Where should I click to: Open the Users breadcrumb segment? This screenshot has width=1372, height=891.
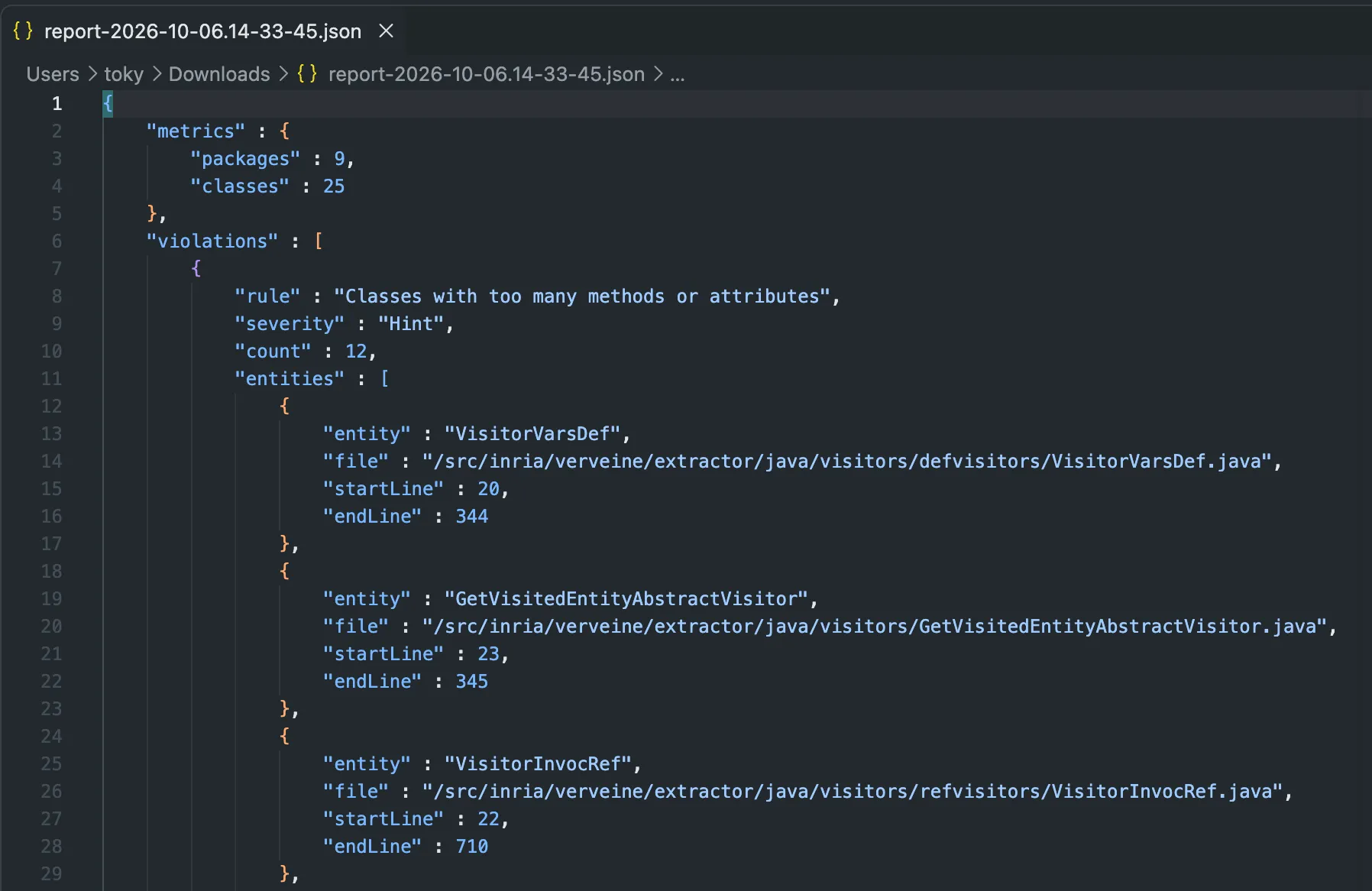[x=53, y=74]
